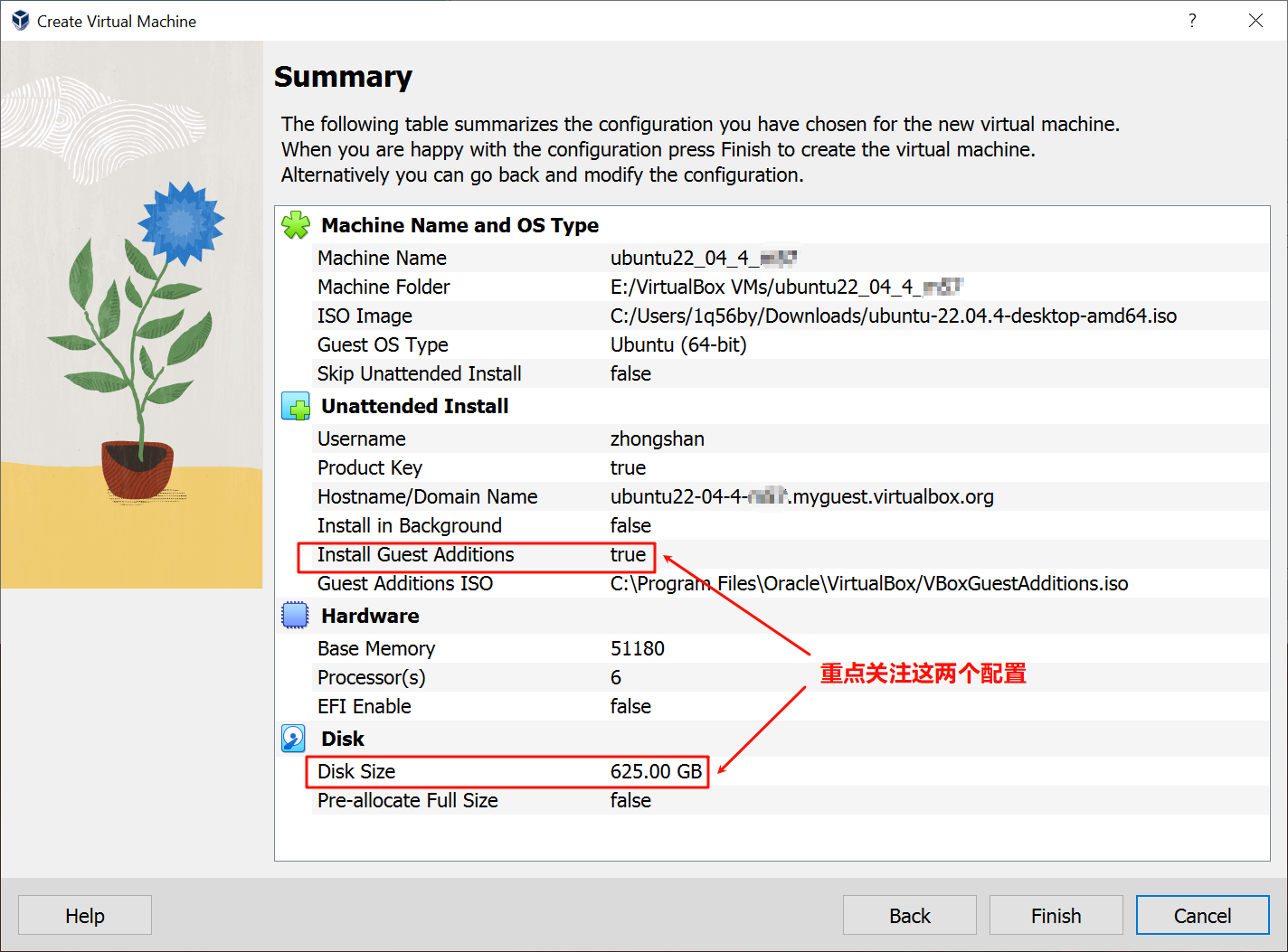Click the VBoxGuestAdditions.iso path value

[869, 583]
